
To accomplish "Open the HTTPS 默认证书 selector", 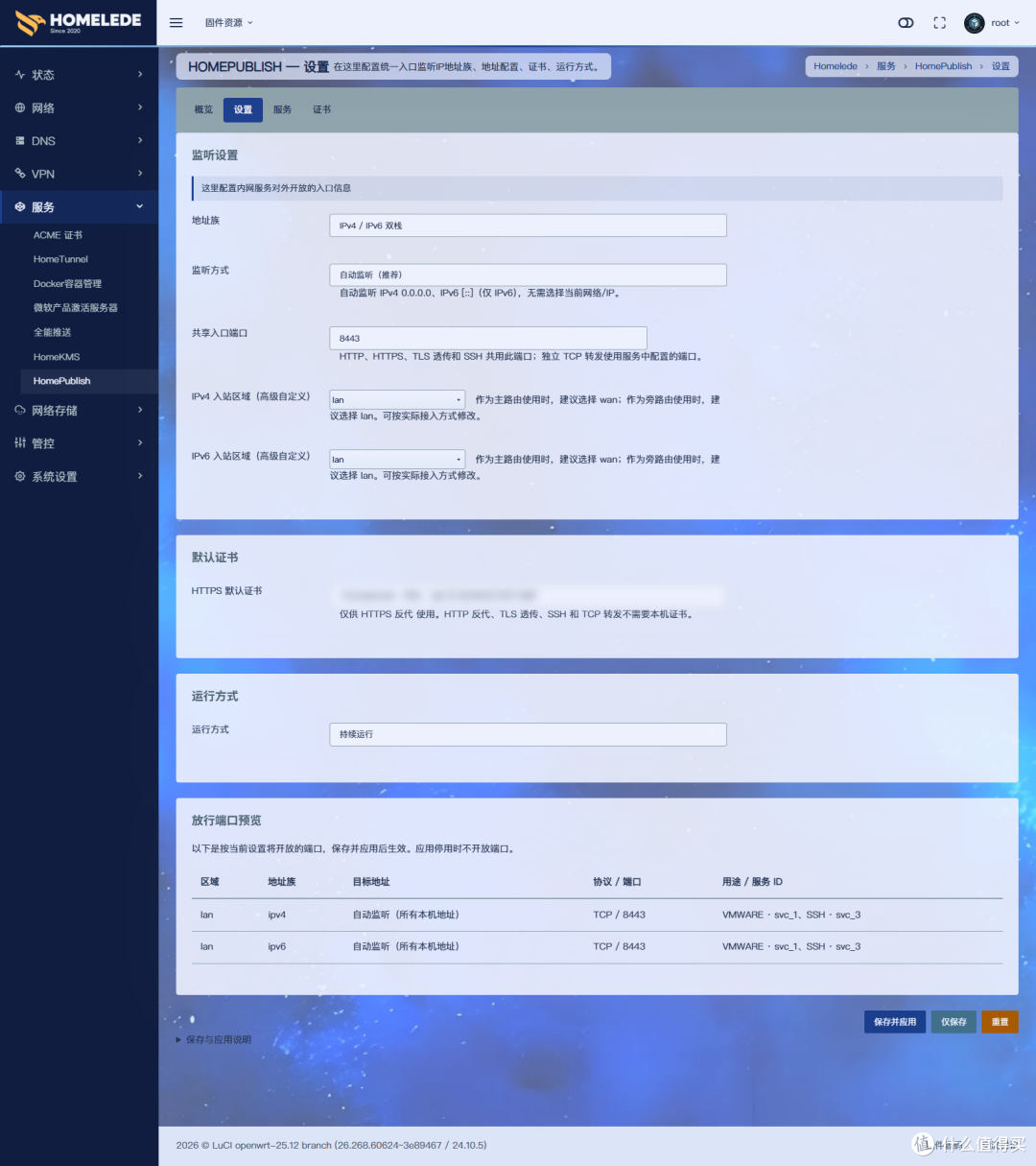I will coord(528,595).
